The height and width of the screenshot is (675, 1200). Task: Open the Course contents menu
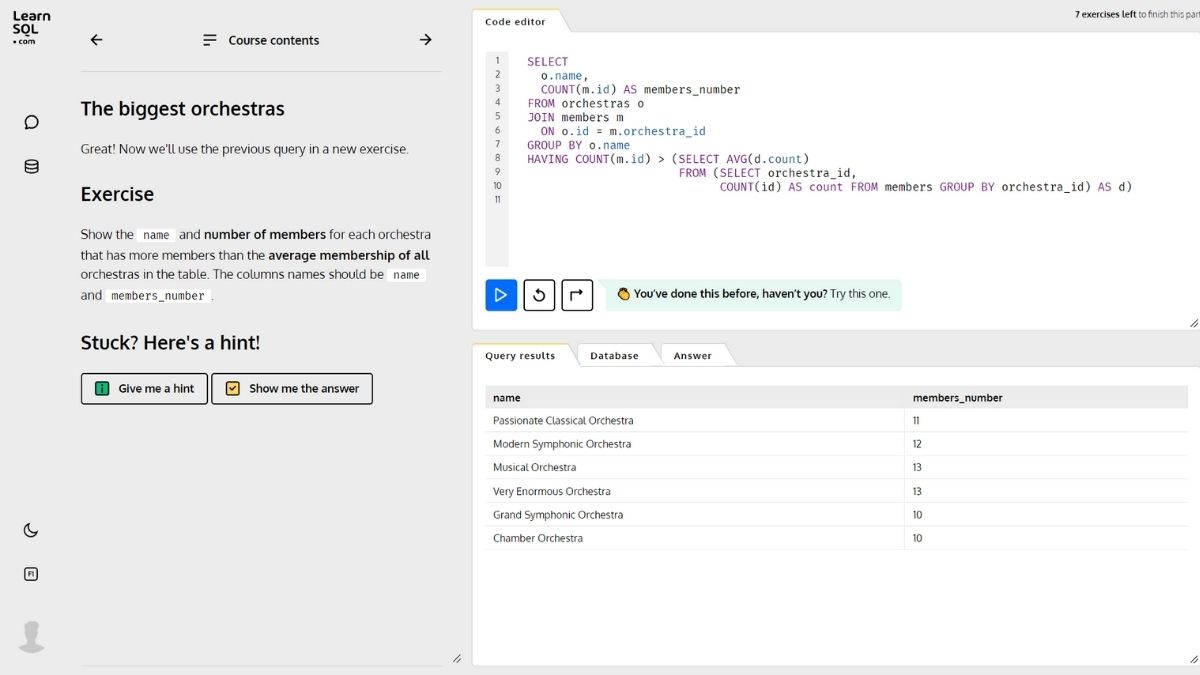[x=261, y=40]
